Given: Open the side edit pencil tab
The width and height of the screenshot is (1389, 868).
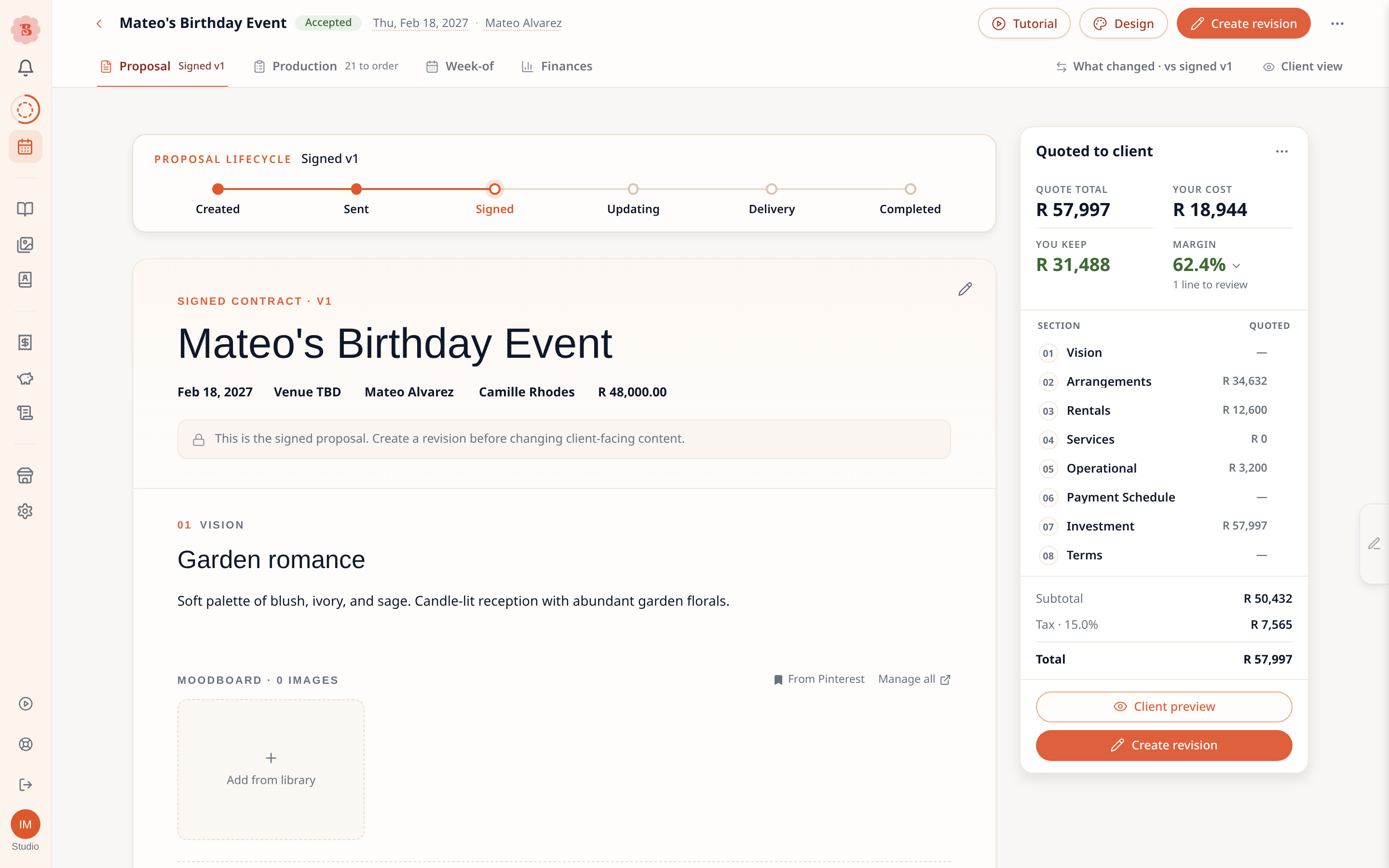Looking at the screenshot, I should click(1374, 543).
